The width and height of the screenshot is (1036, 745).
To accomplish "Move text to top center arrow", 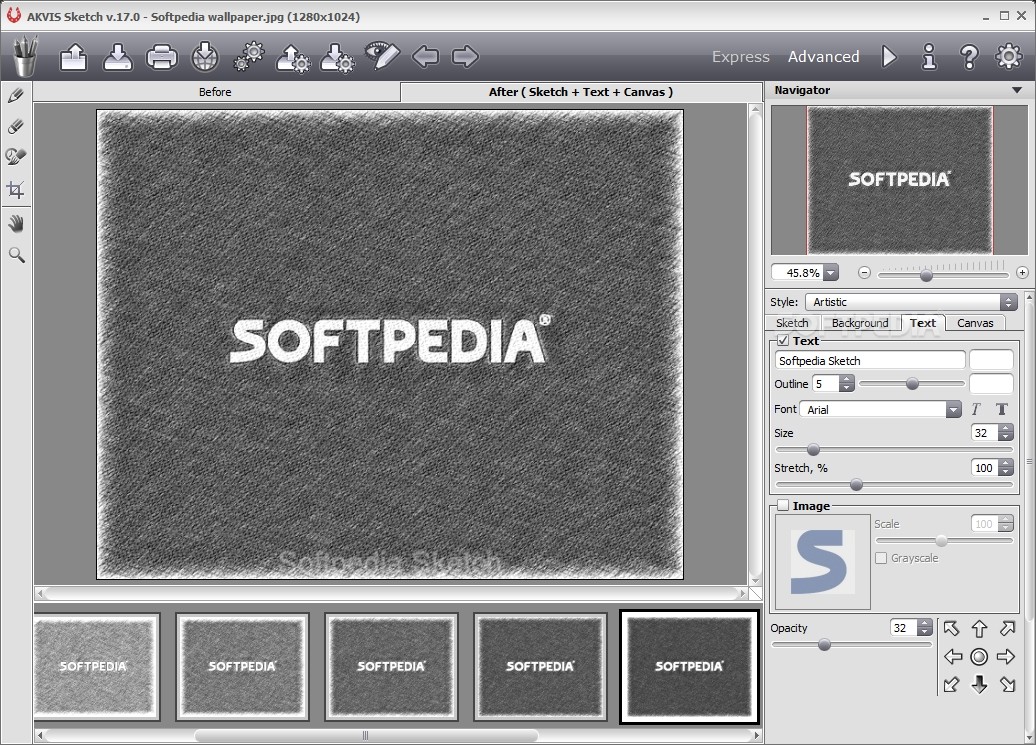I will pyautogui.click(x=979, y=629).
